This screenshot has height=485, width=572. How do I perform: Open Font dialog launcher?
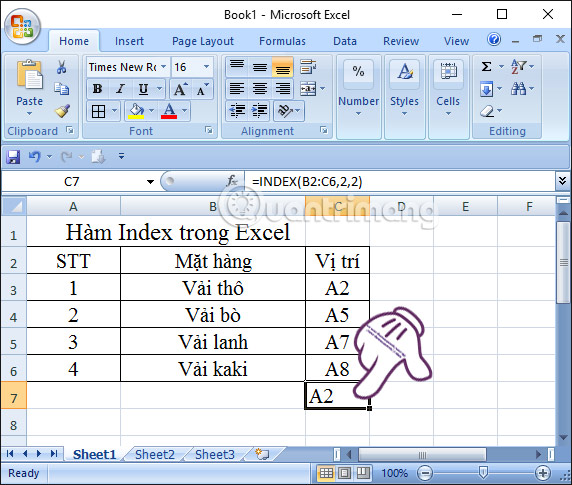209,130
